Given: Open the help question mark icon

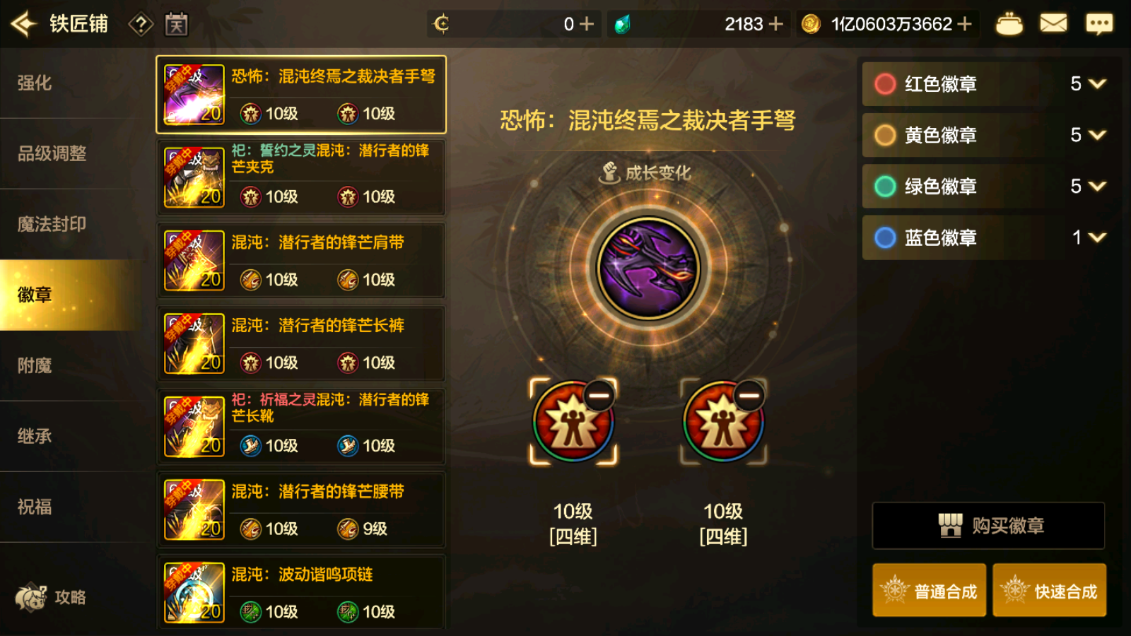Looking at the screenshot, I should (x=140, y=25).
